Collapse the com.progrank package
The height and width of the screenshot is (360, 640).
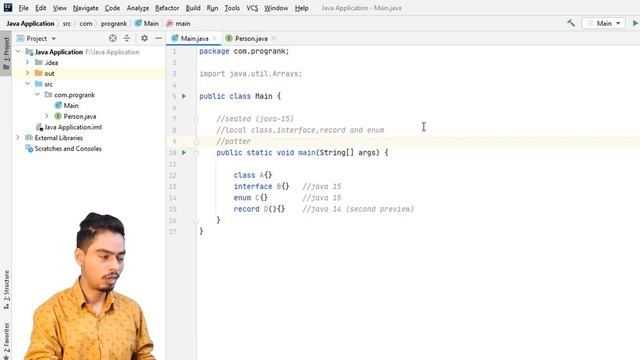(37, 94)
